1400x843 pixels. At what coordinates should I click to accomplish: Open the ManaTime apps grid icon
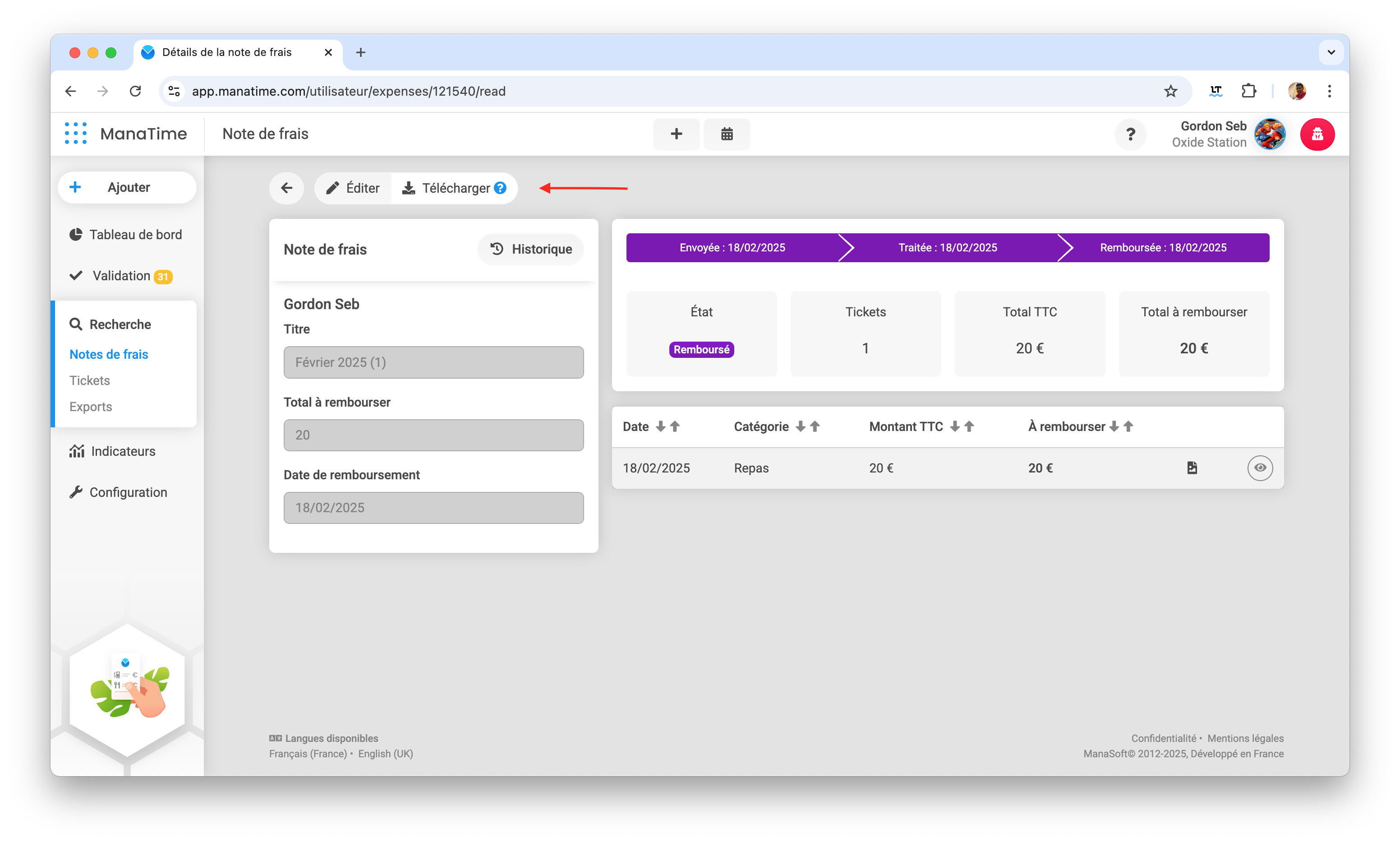pos(75,134)
